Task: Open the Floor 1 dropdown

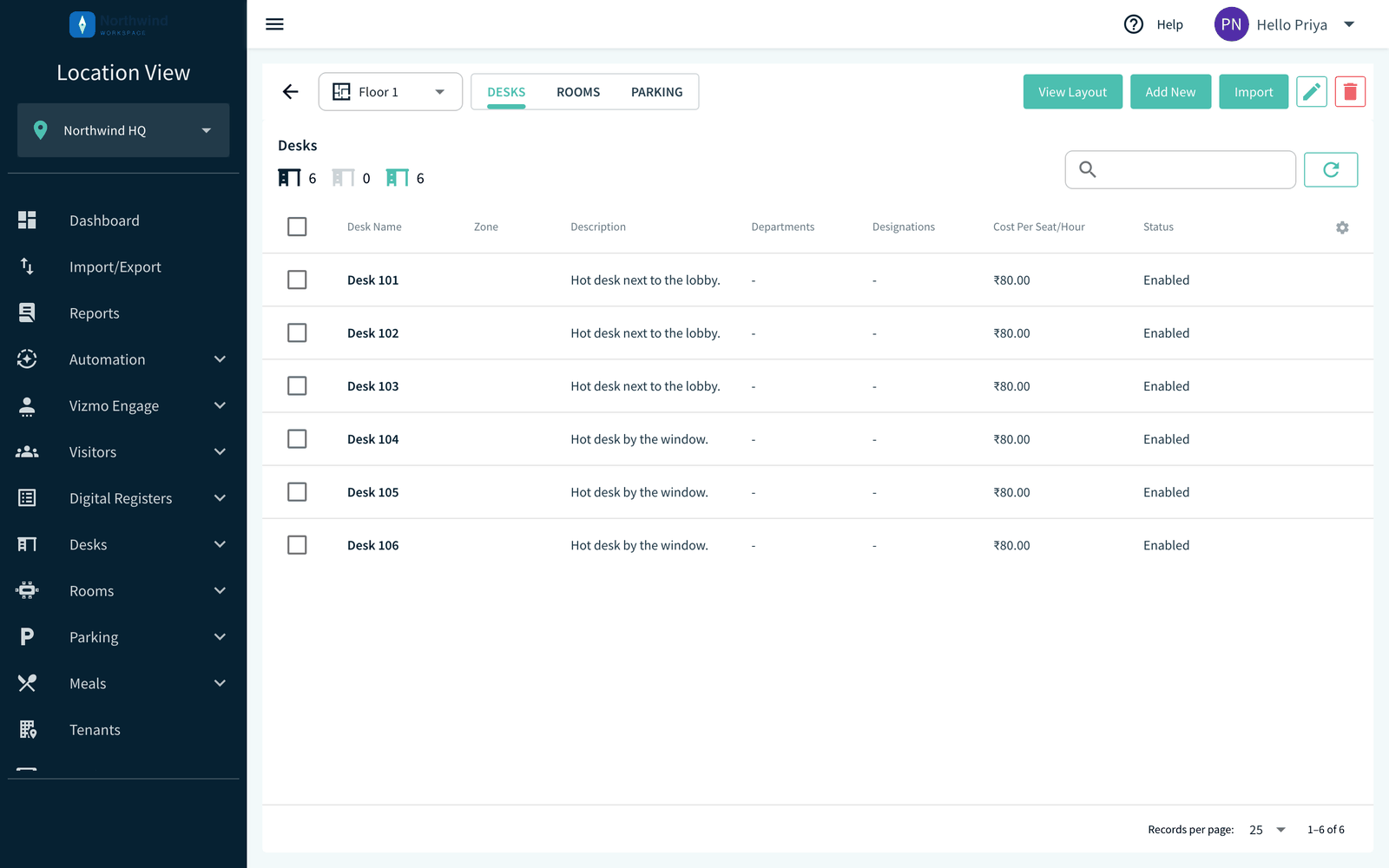Action: [x=391, y=92]
